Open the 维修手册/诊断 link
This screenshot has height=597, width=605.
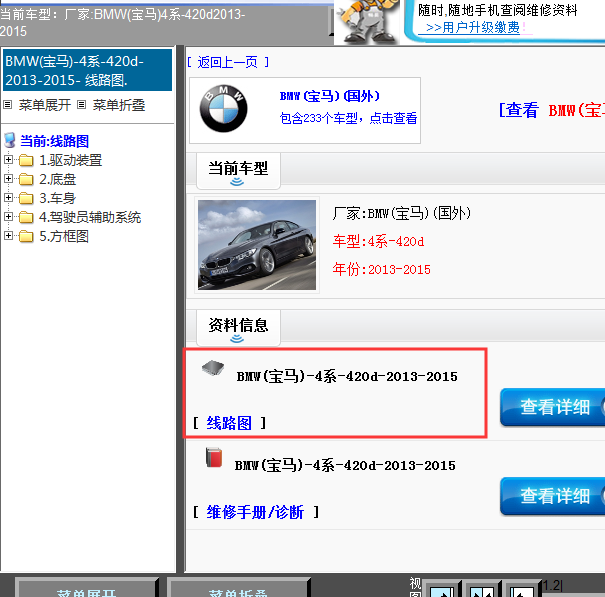[x=255, y=512]
